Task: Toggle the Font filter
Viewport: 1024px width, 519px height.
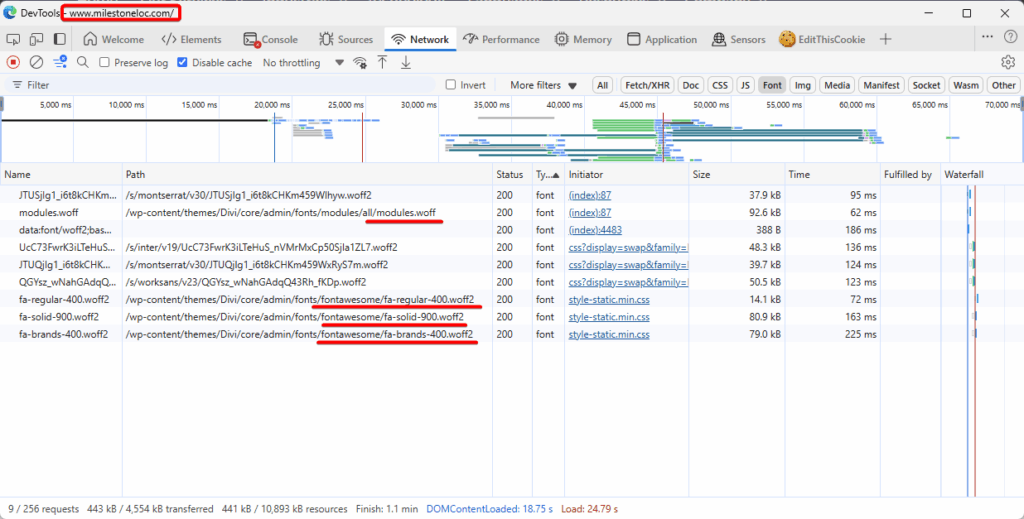Action: (x=772, y=85)
